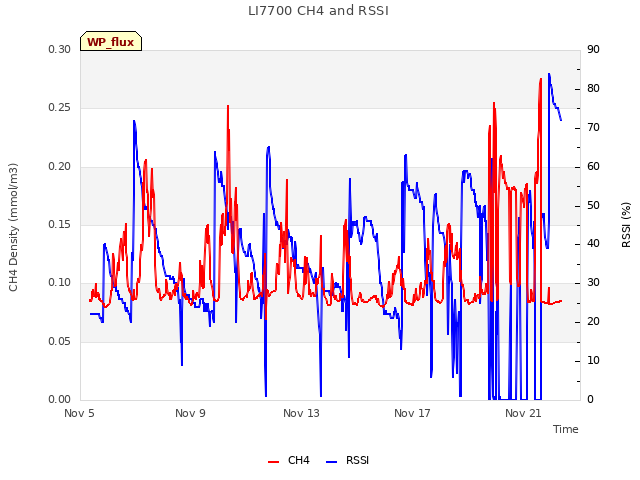Click the Time axis label

pos(565,429)
